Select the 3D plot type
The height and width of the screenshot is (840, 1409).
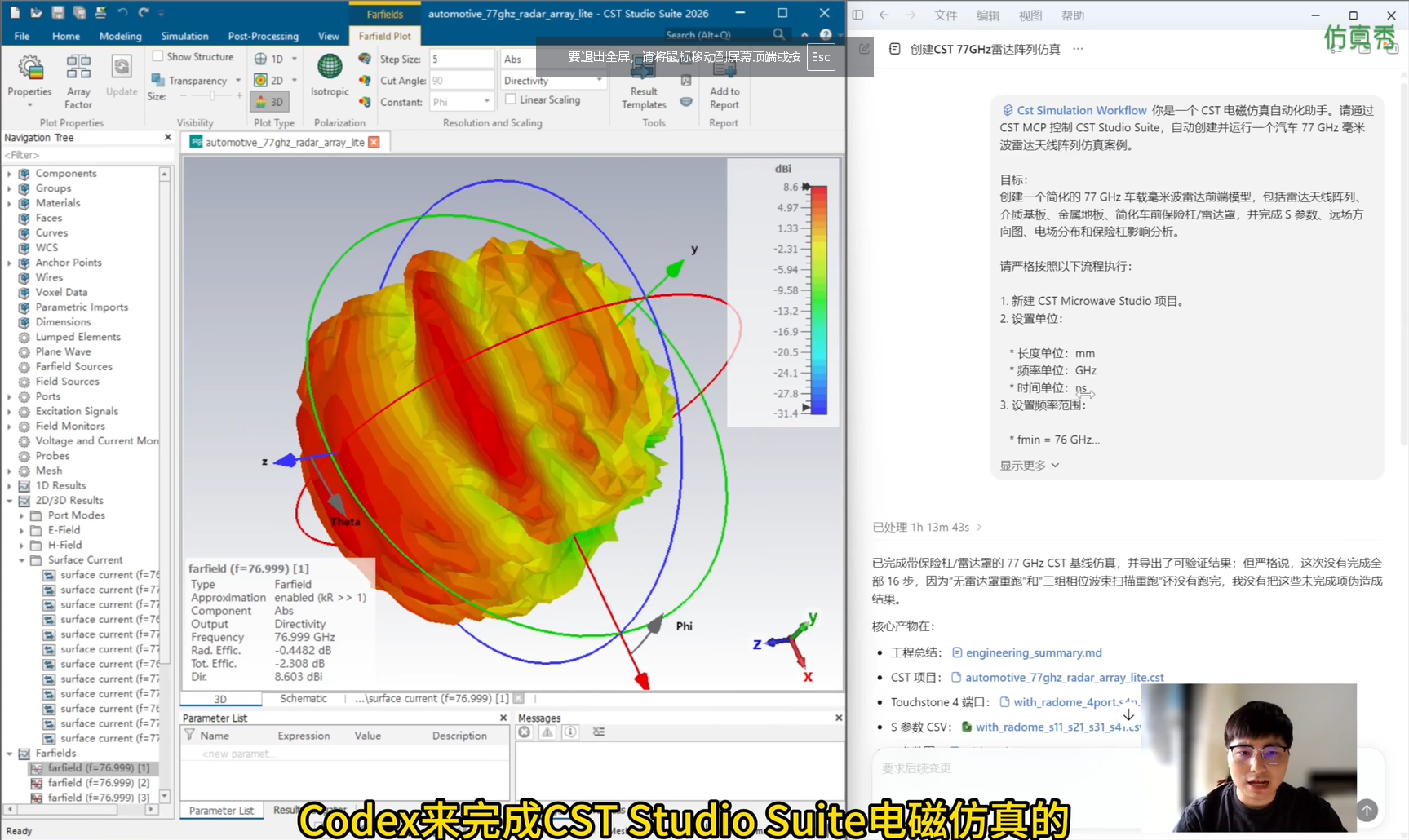pos(269,101)
